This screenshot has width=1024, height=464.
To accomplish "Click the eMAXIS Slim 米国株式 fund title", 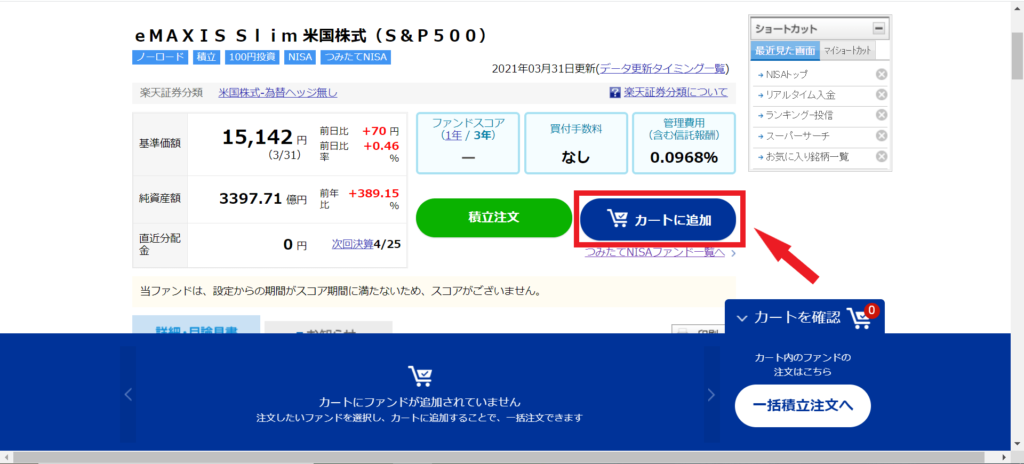I will pyautogui.click(x=310, y=35).
